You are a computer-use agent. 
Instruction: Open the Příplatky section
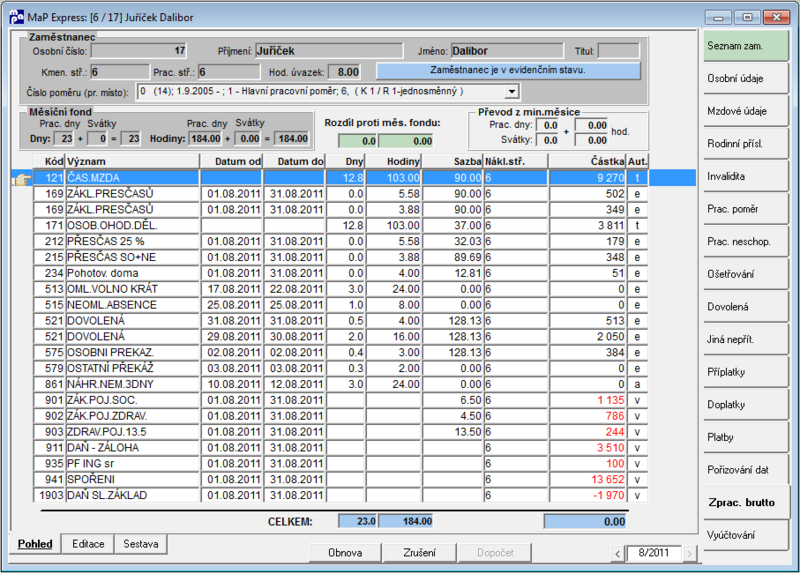(x=745, y=372)
